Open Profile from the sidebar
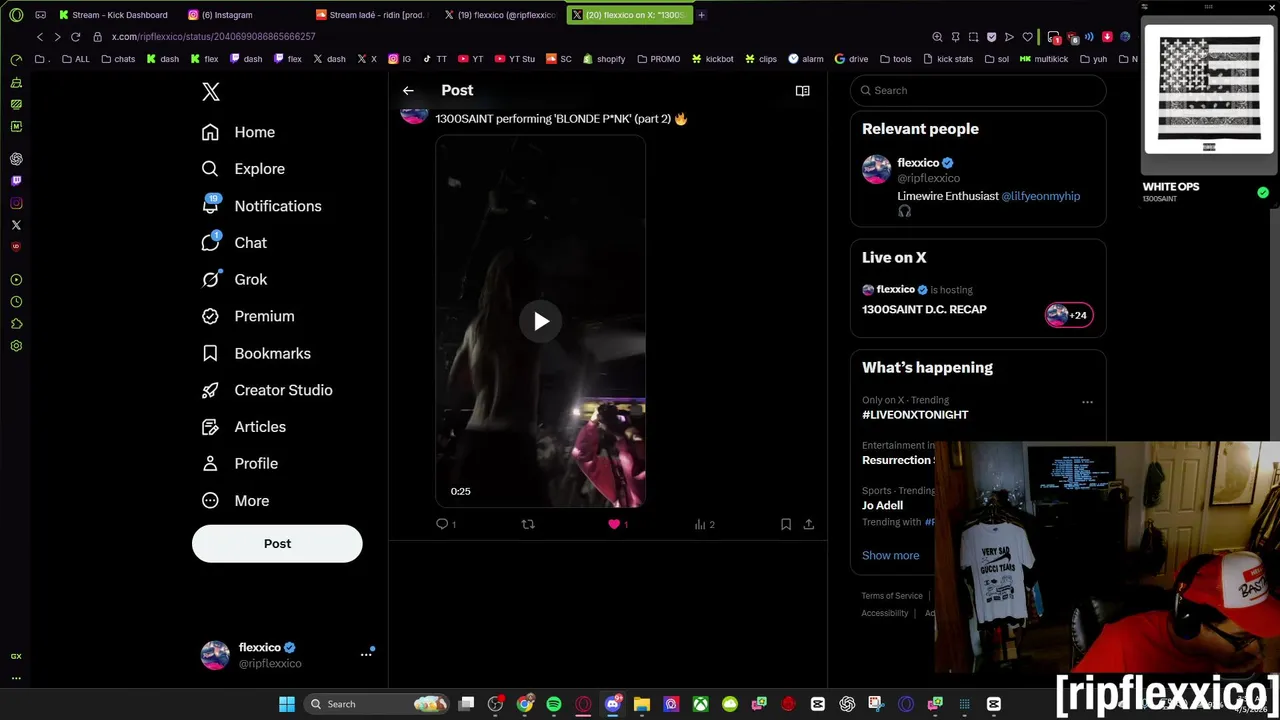The image size is (1280, 720). point(240,464)
